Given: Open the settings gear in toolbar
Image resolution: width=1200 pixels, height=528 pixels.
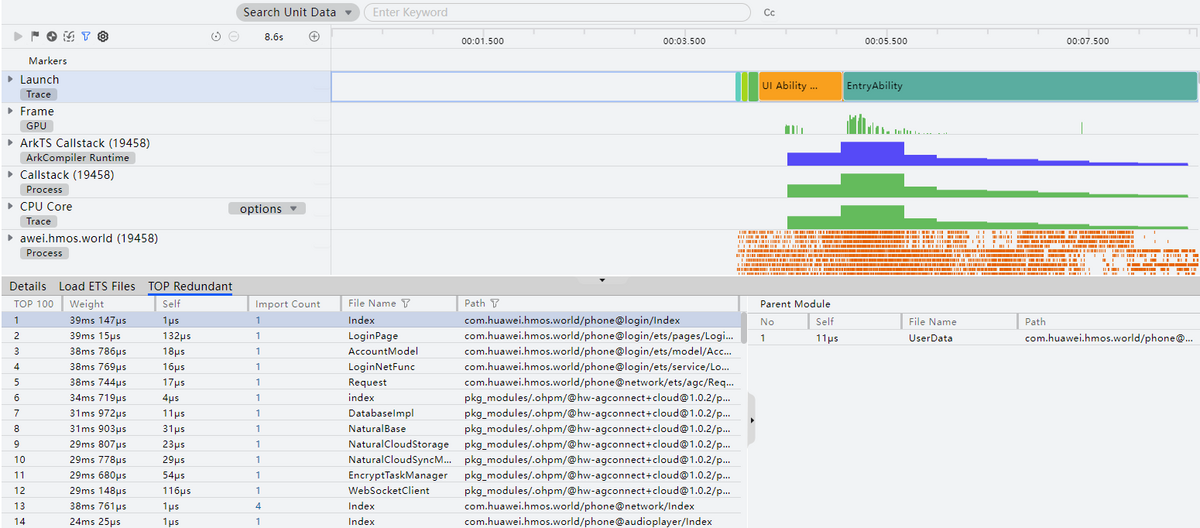Looking at the screenshot, I should pos(102,36).
